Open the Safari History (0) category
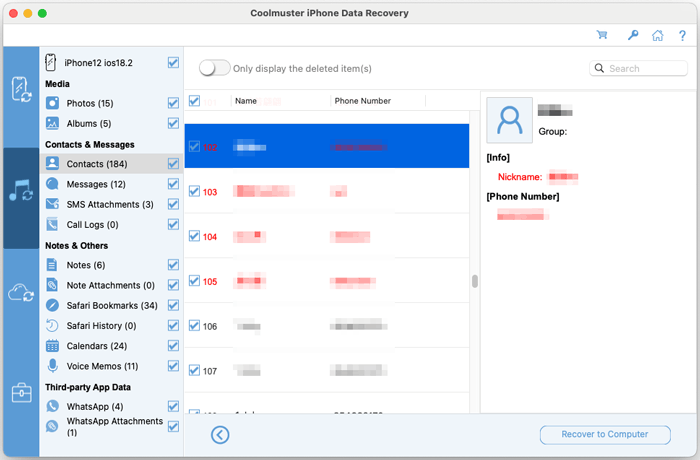 coord(112,326)
